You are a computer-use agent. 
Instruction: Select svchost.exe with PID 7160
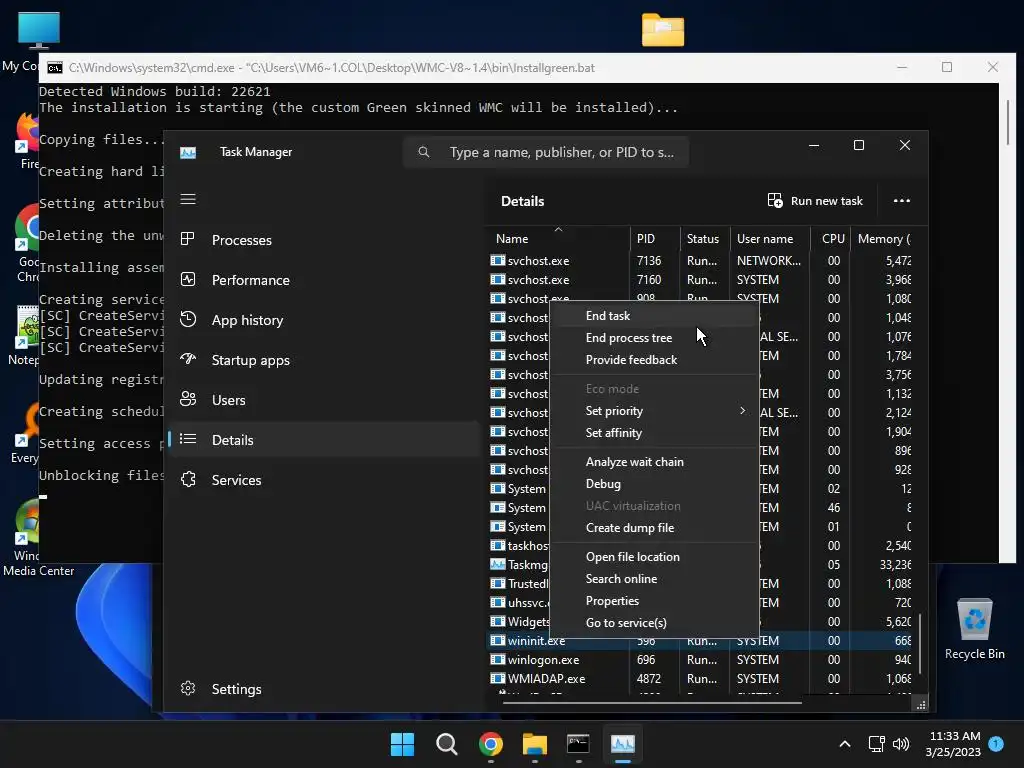coord(701,280)
